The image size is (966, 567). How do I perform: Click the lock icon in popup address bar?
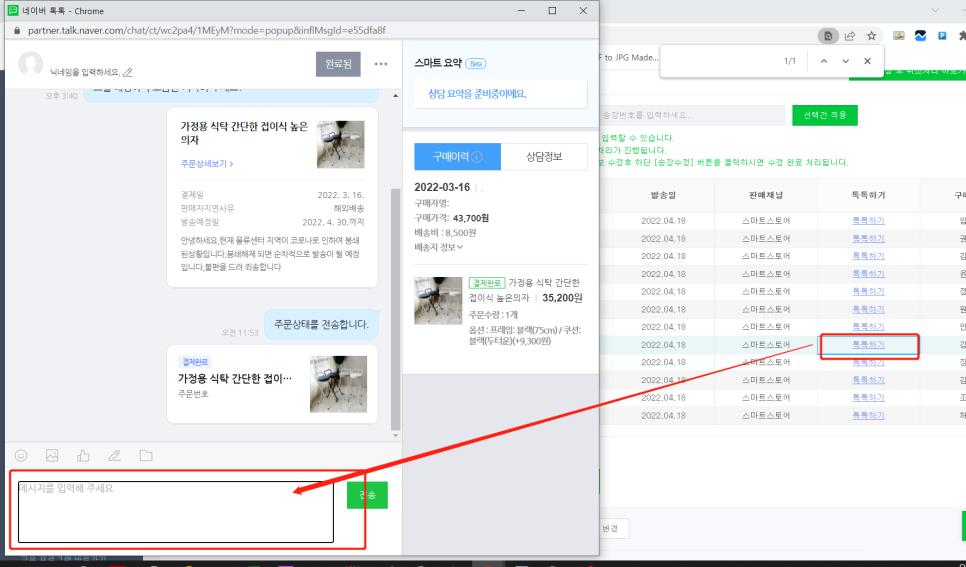click(17, 30)
